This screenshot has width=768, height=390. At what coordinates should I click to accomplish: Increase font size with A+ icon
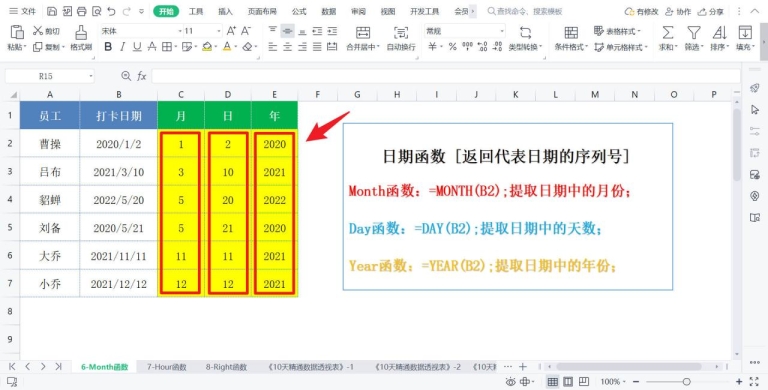tap(231, 31)
